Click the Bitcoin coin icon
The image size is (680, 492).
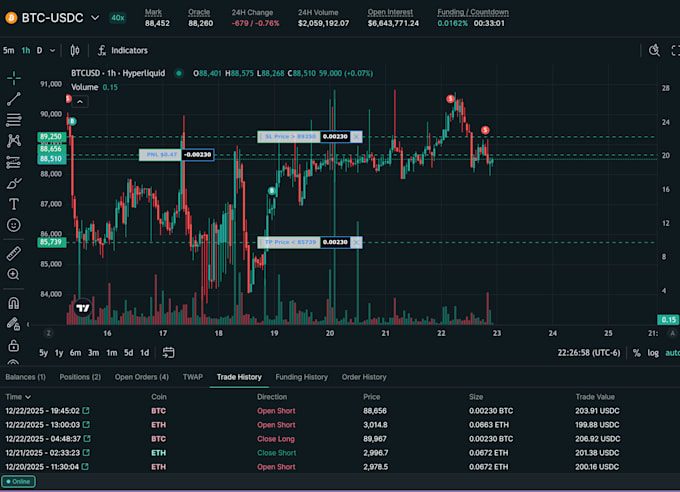click(x=11, y=18)
